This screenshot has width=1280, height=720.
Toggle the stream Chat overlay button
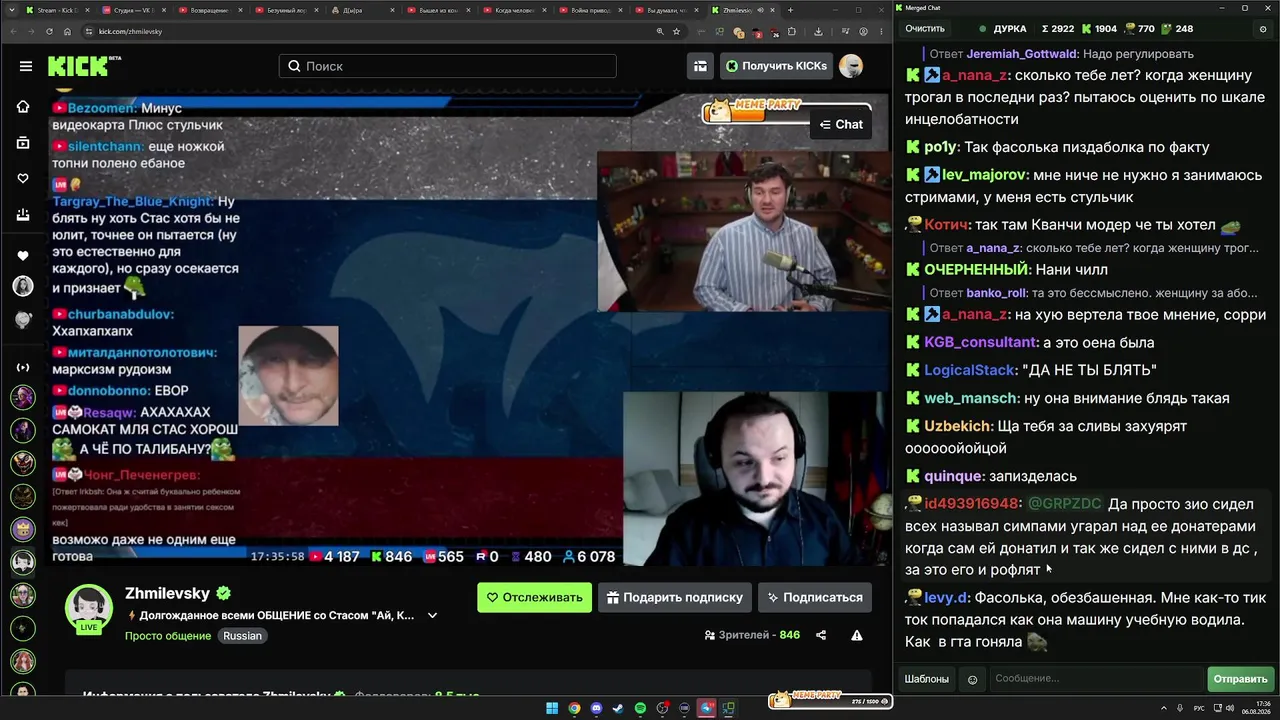coord(841,124)
